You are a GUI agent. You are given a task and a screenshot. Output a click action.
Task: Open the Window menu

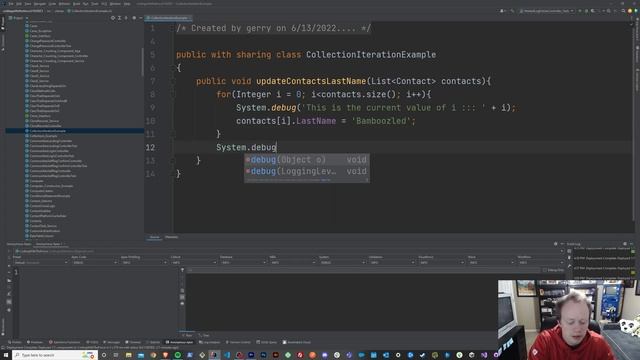click(x=116, y=4)
